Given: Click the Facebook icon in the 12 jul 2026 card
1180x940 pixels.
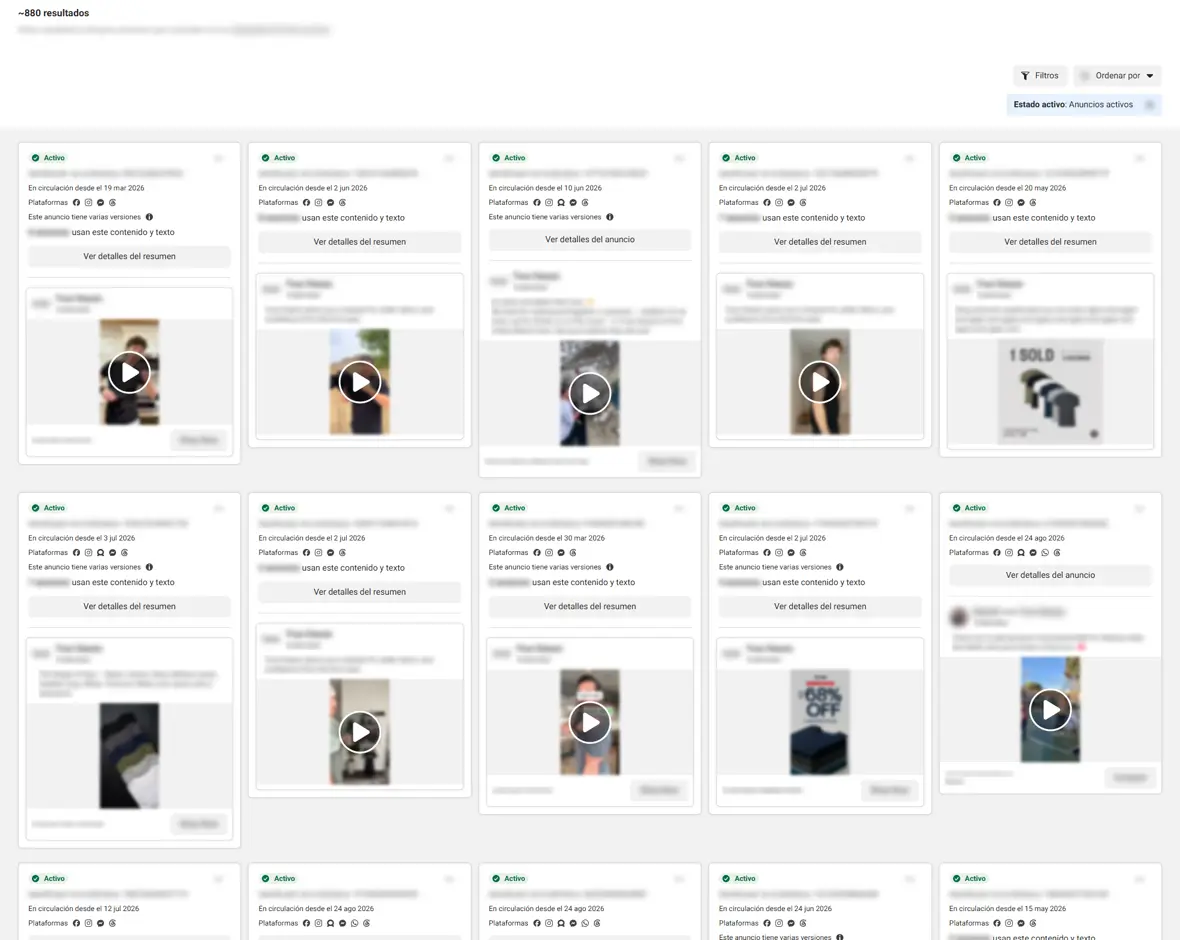Looking at the screenshot, I should pyautogui.click(x=76, y=923).
